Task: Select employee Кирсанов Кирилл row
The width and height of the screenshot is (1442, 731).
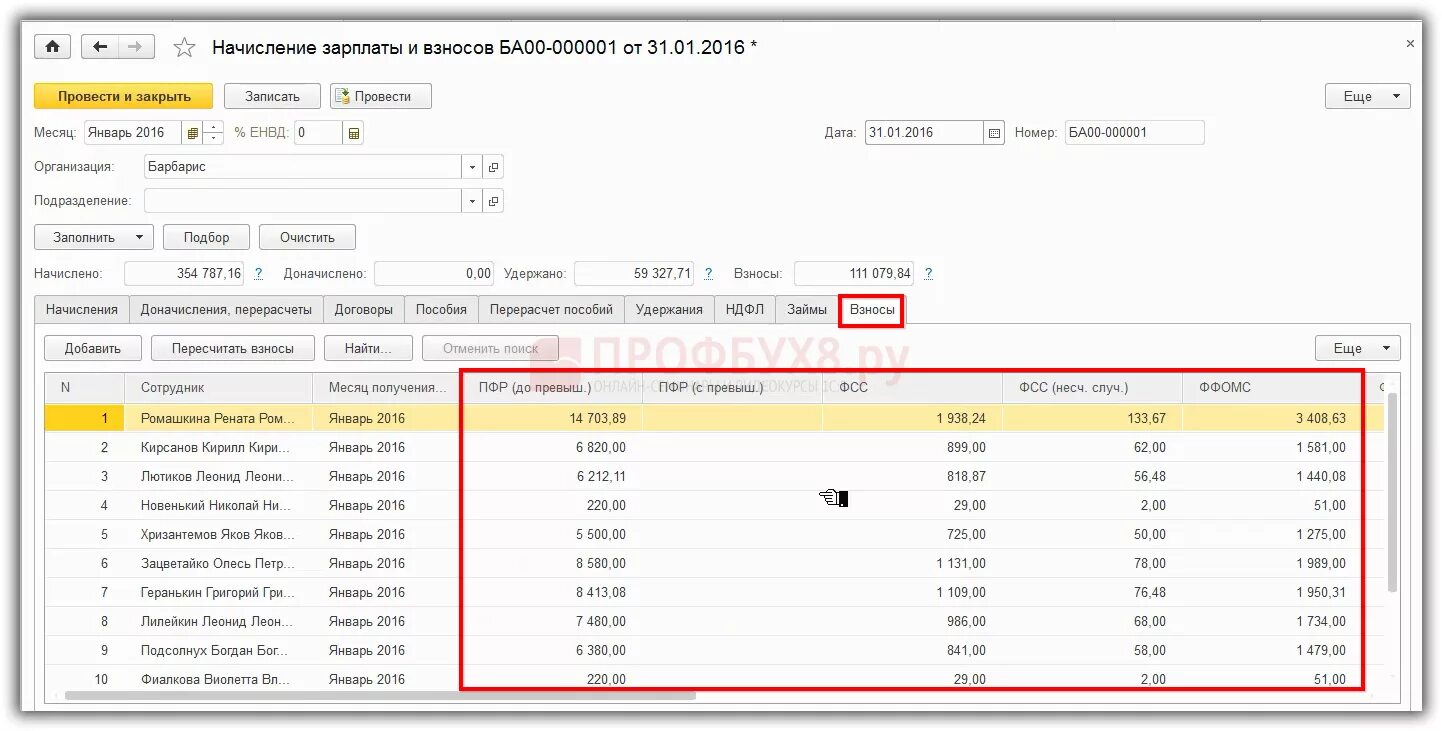Action: coord(714,447)
